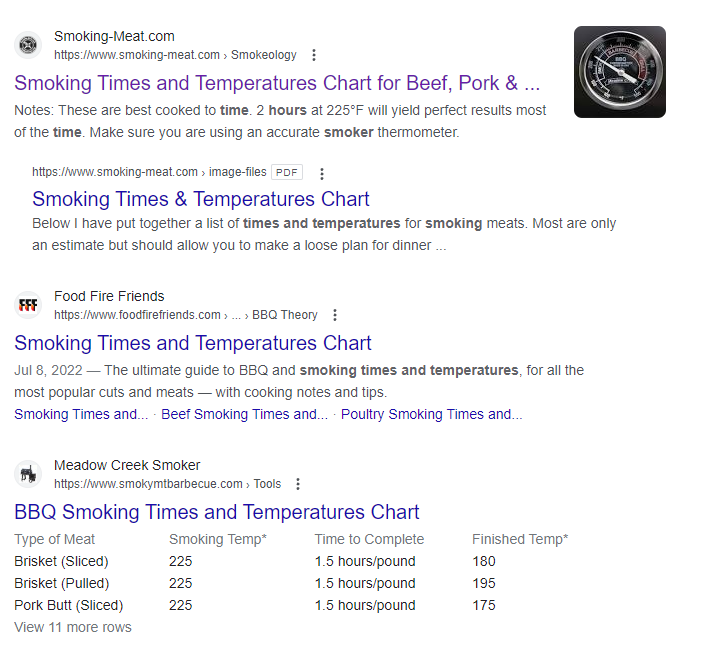Follow the 'Poultry Smoking Times and...' sitelink

[431, 414]
